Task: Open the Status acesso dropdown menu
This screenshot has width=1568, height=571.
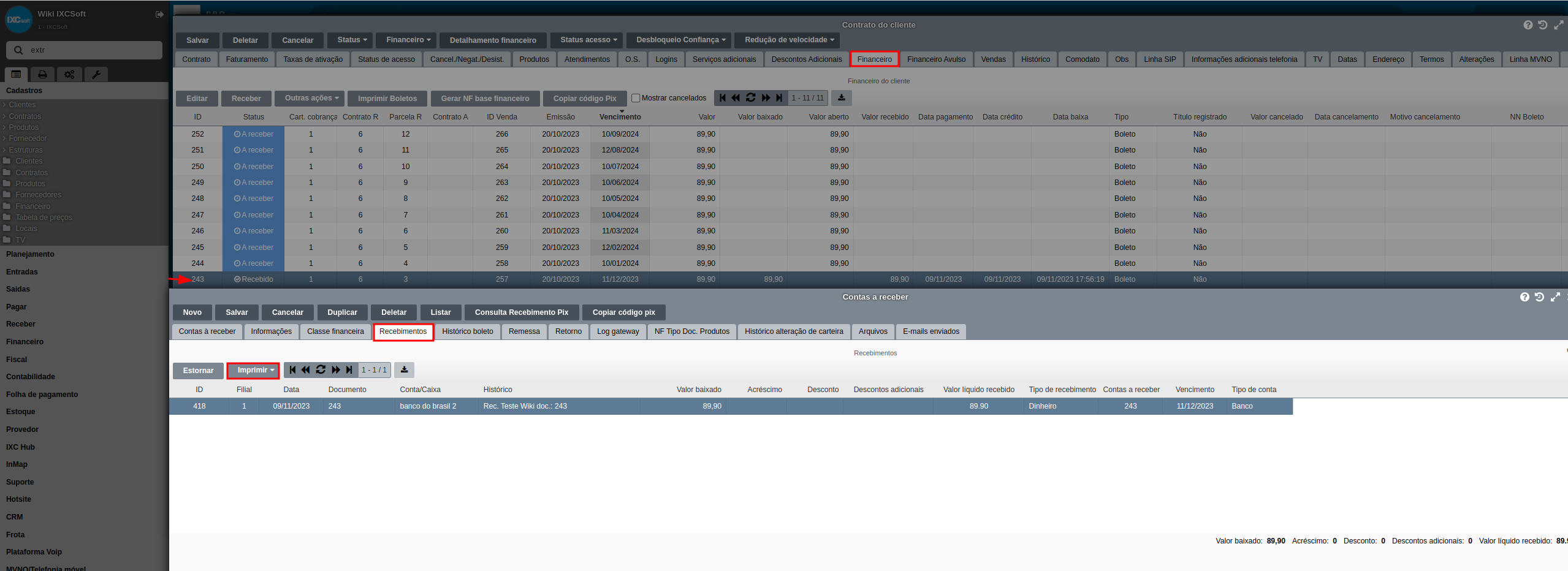Action: click(588, 40)
